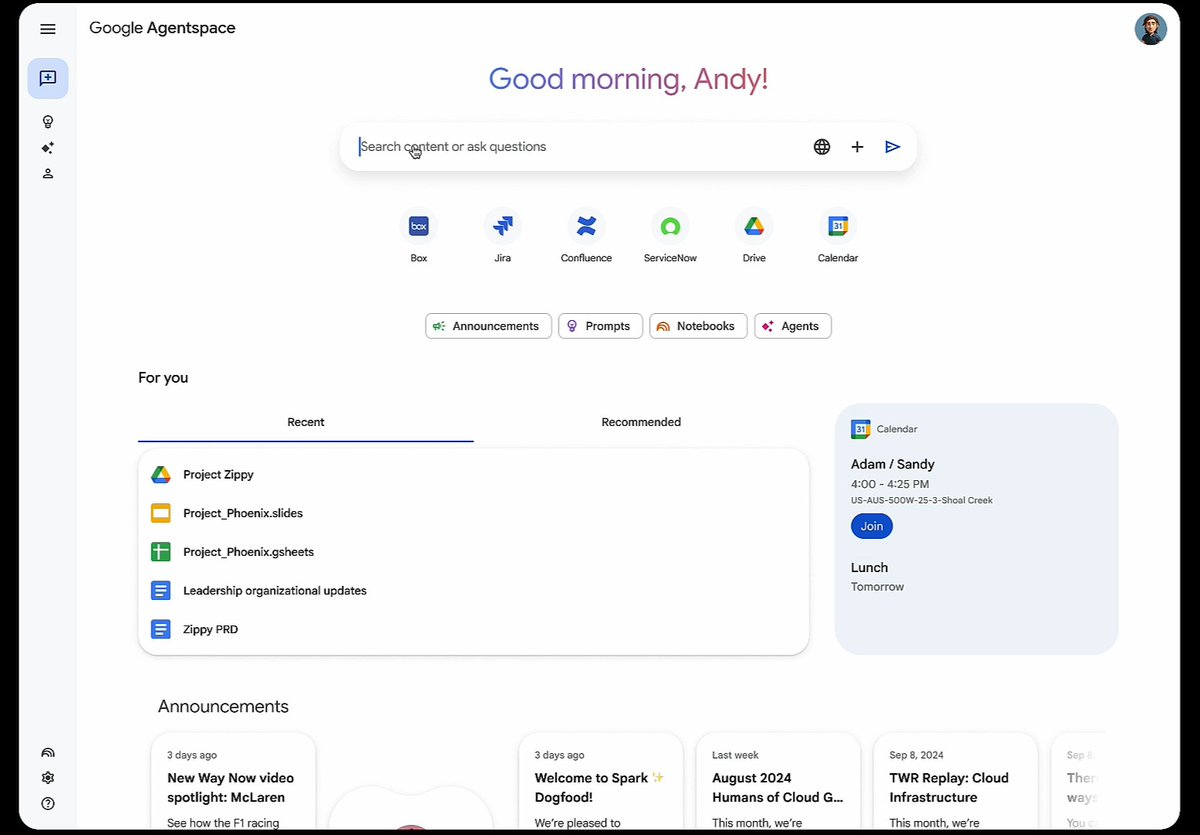Click the Slides icon beside Project_Phoenix.slides
Viewport: 1200px width, 835px height.
coord(161,513)
